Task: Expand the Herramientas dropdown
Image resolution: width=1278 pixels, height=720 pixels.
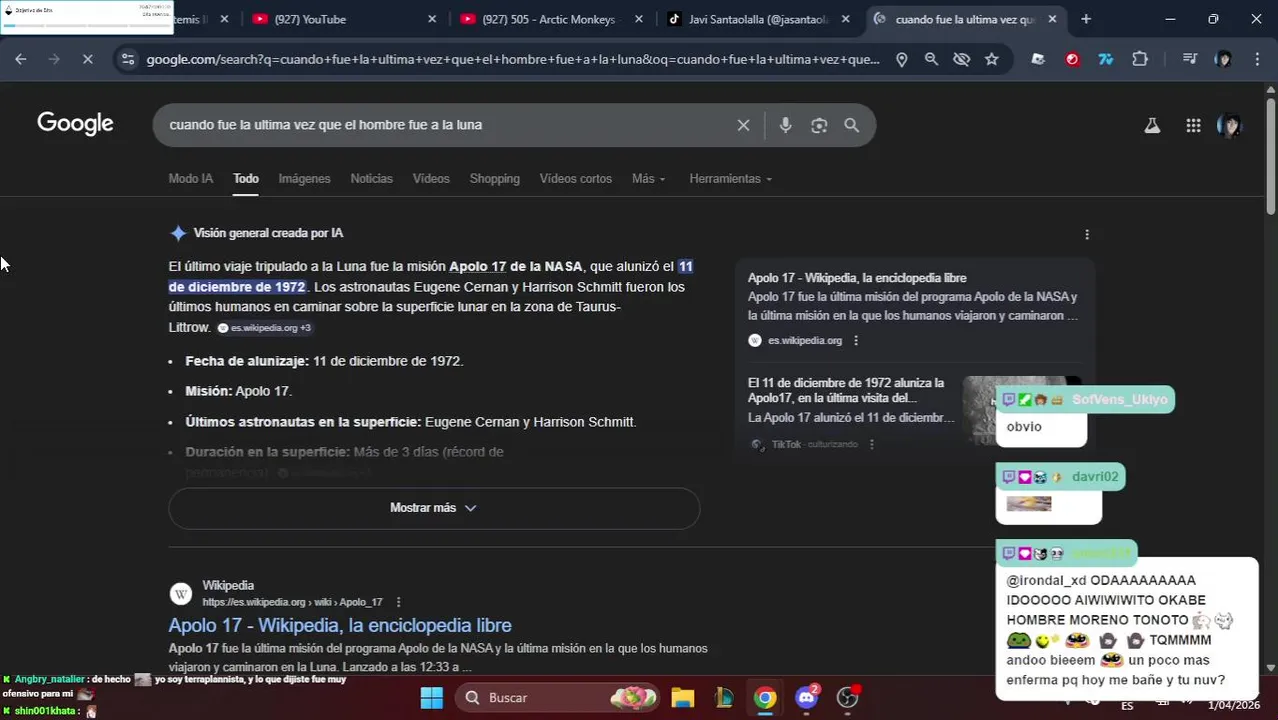Action: [731, 178]
